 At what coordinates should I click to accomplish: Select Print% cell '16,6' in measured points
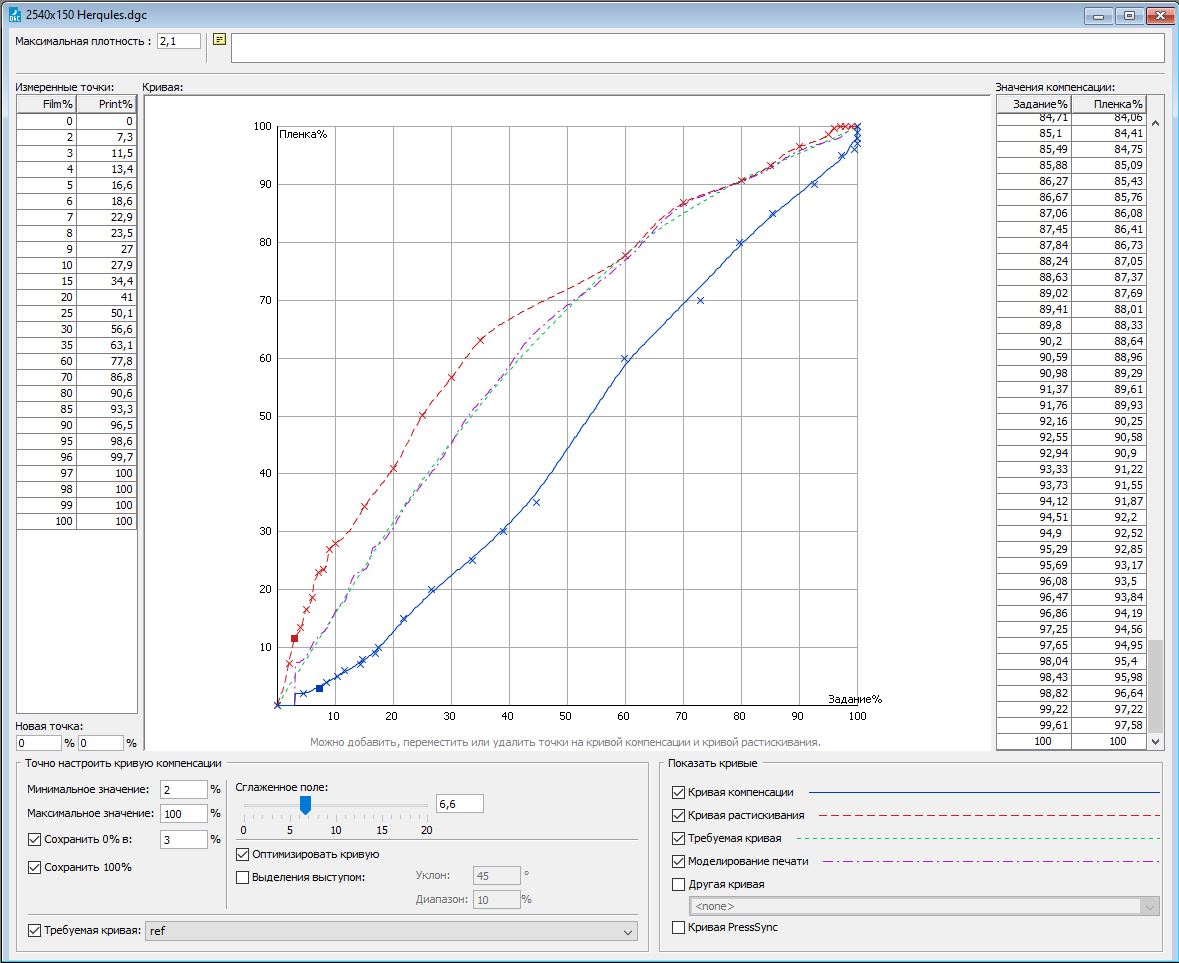tap(107, 185)
